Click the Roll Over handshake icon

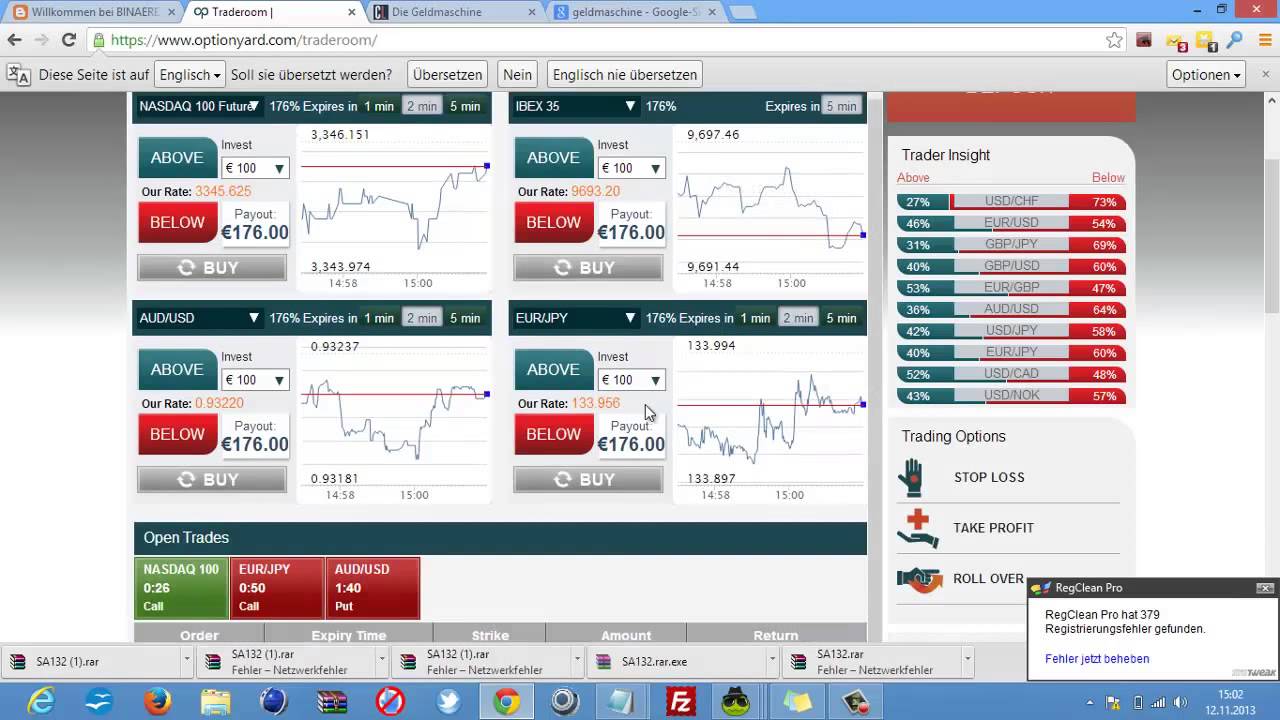[919, 578]
